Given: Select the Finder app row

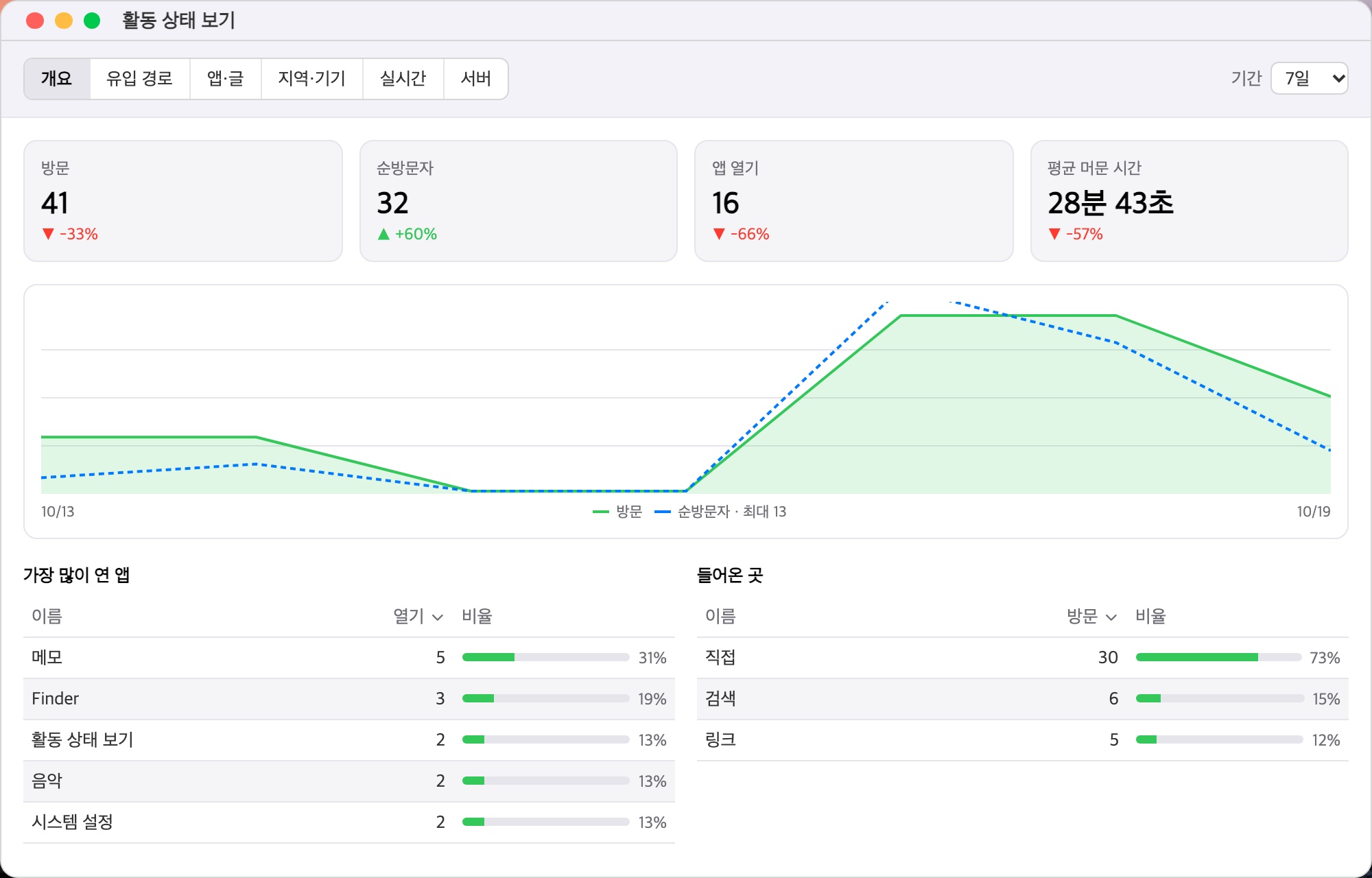Looking at the screenshot, I should 349,699.
